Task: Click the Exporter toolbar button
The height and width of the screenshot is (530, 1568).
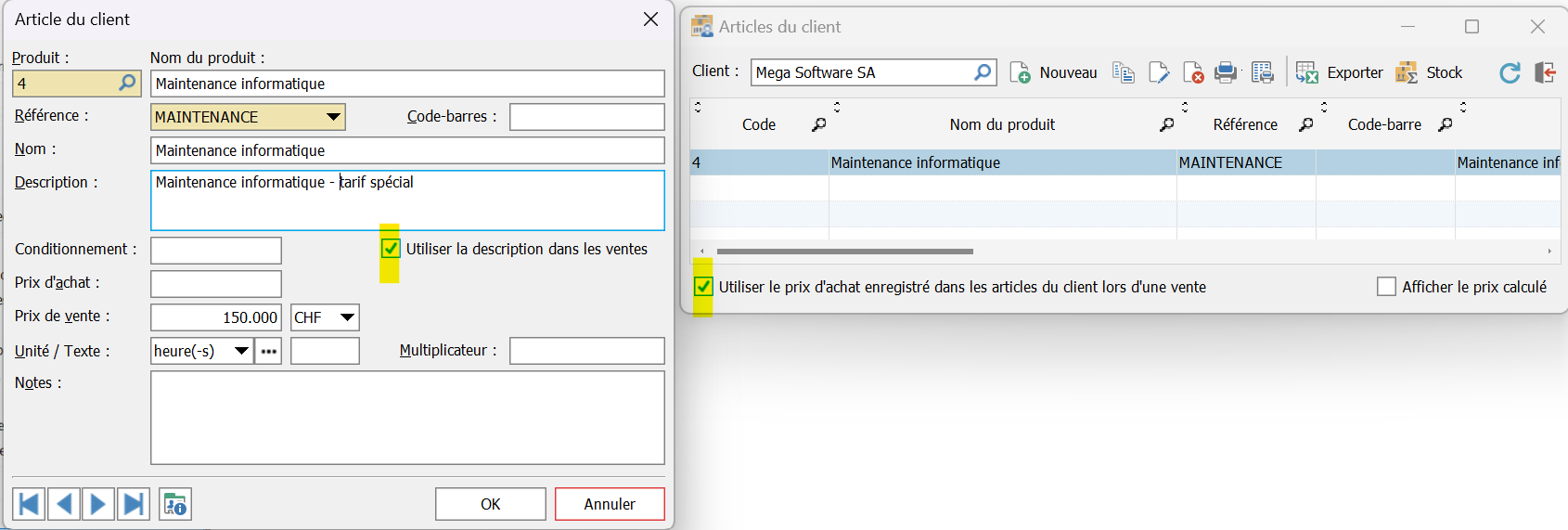Action: [1339, 72]
